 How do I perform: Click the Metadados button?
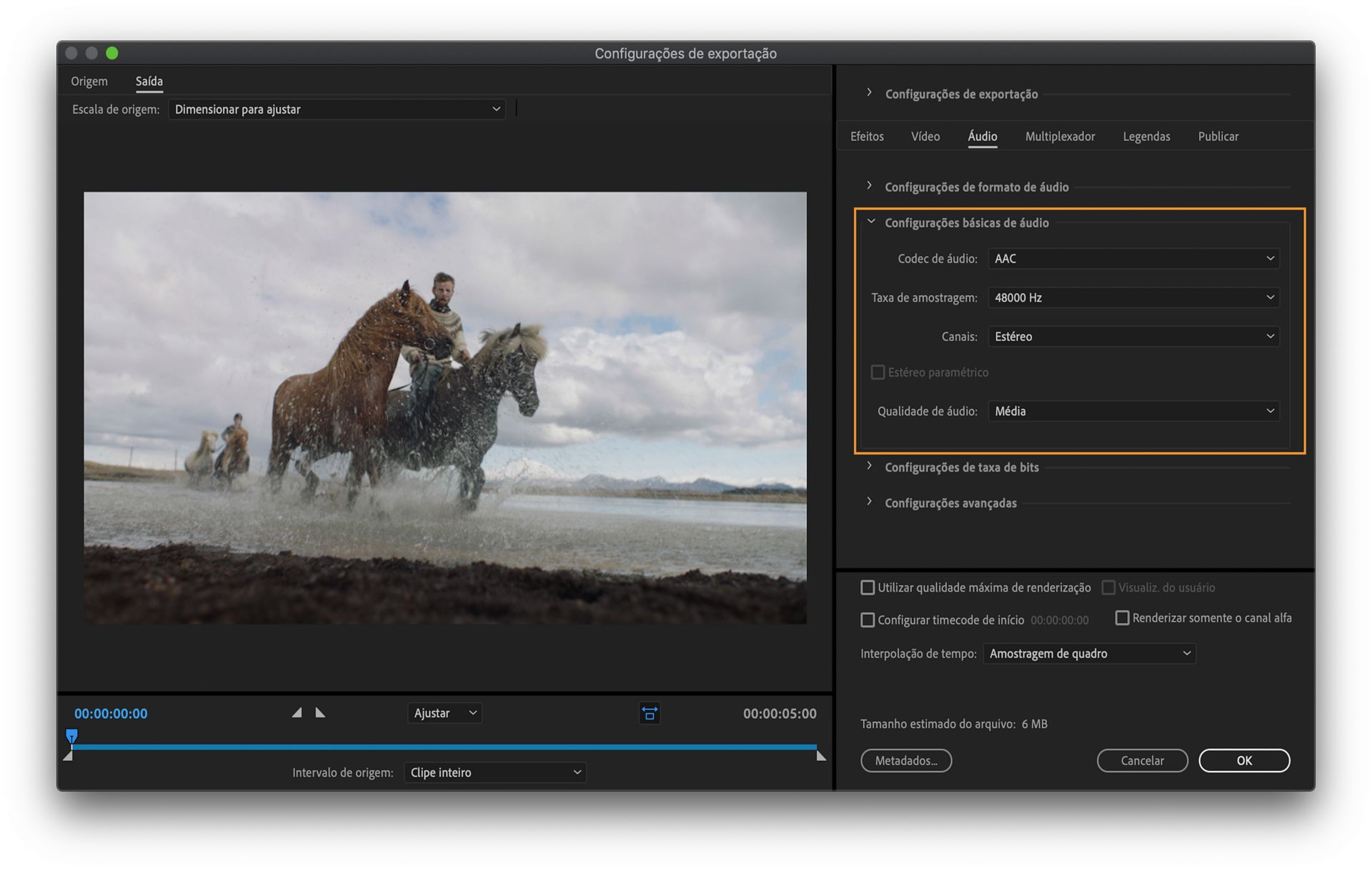click(905, 760)
